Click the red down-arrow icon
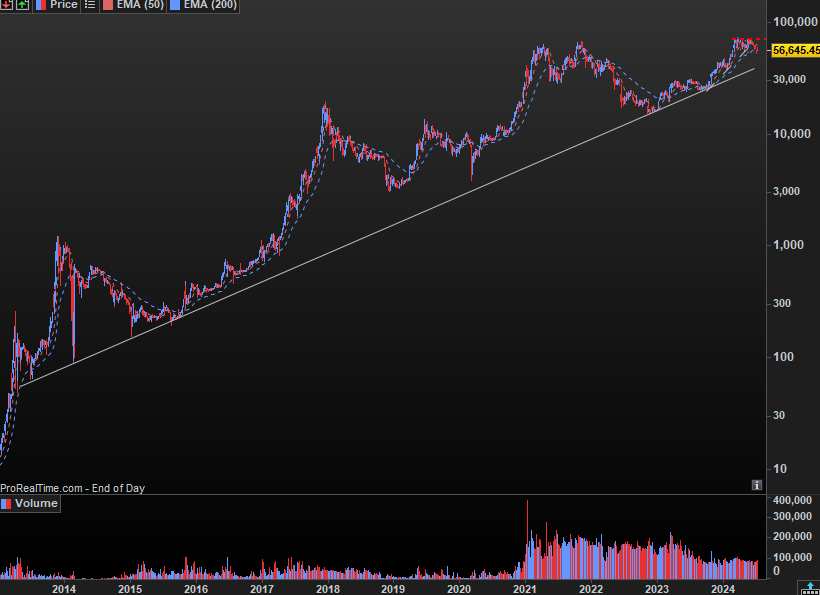This screenshot has height=595, width=820. coord(6,5)
